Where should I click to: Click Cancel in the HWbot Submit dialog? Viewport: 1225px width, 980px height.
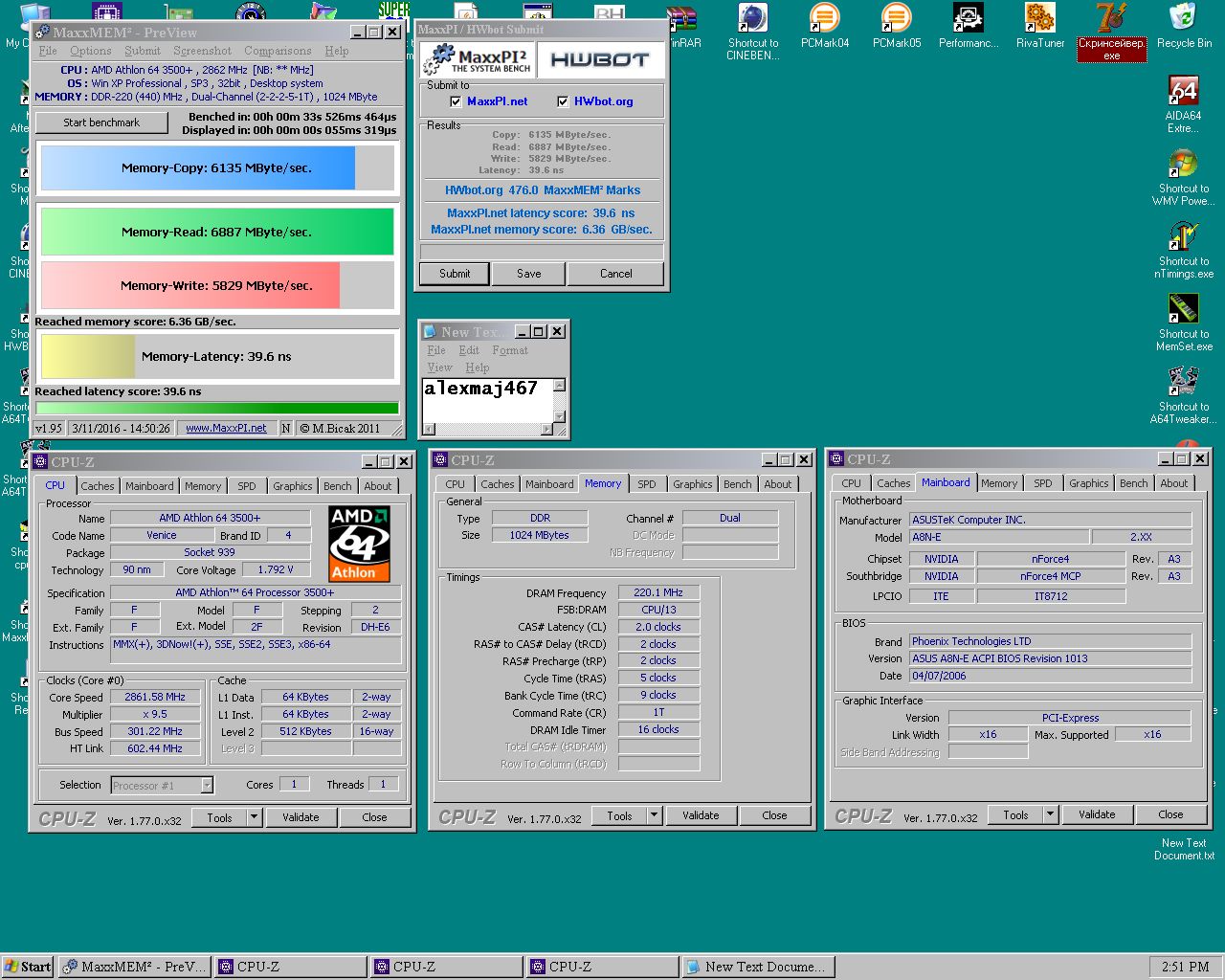tap(616, 274)
